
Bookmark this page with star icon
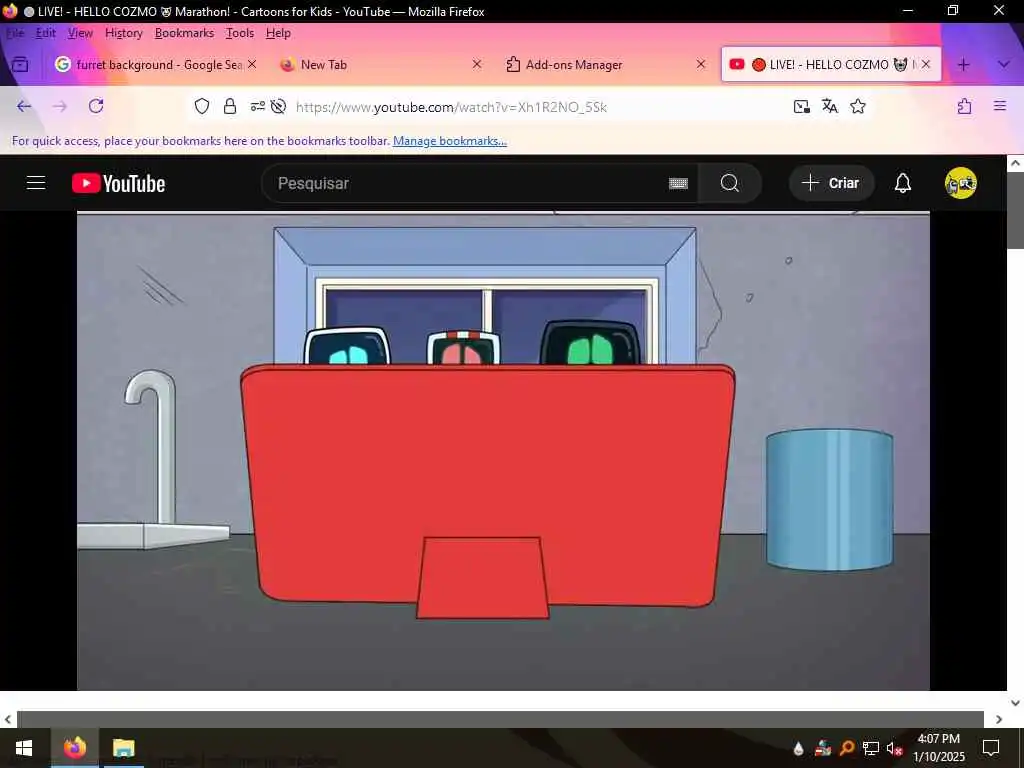click(x=858, y=106)
